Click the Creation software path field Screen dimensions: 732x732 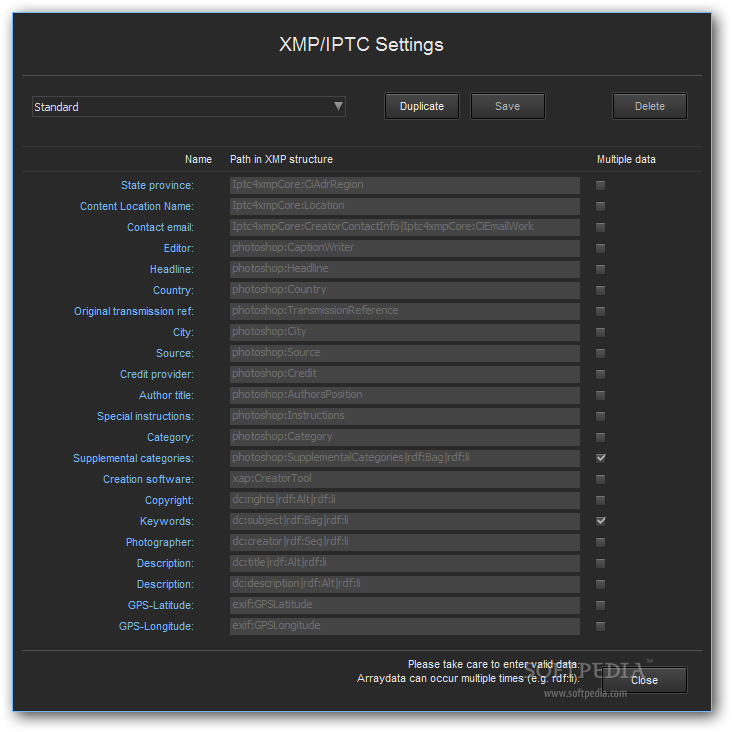[x=405, y=479]
